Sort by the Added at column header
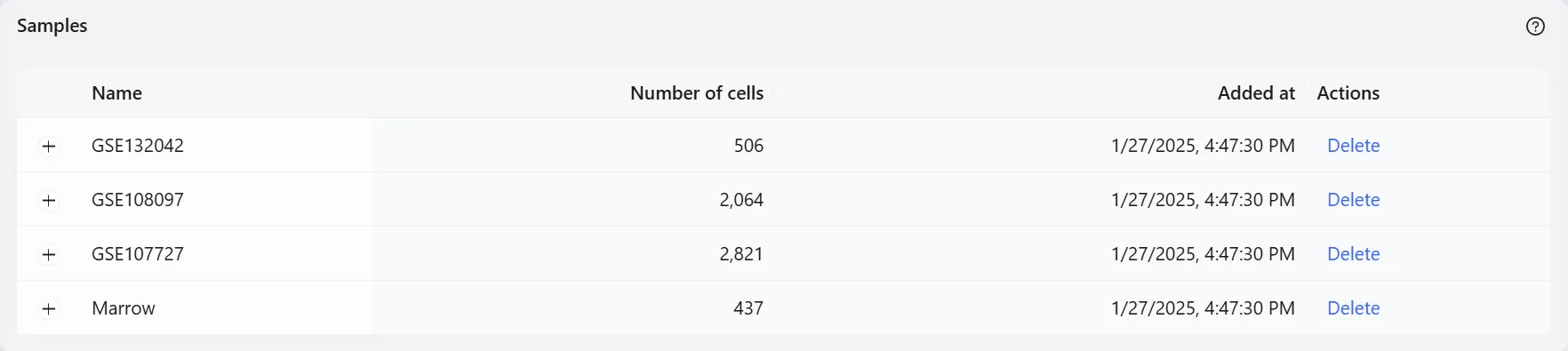1568x351 pixels. coord(1256,93)
